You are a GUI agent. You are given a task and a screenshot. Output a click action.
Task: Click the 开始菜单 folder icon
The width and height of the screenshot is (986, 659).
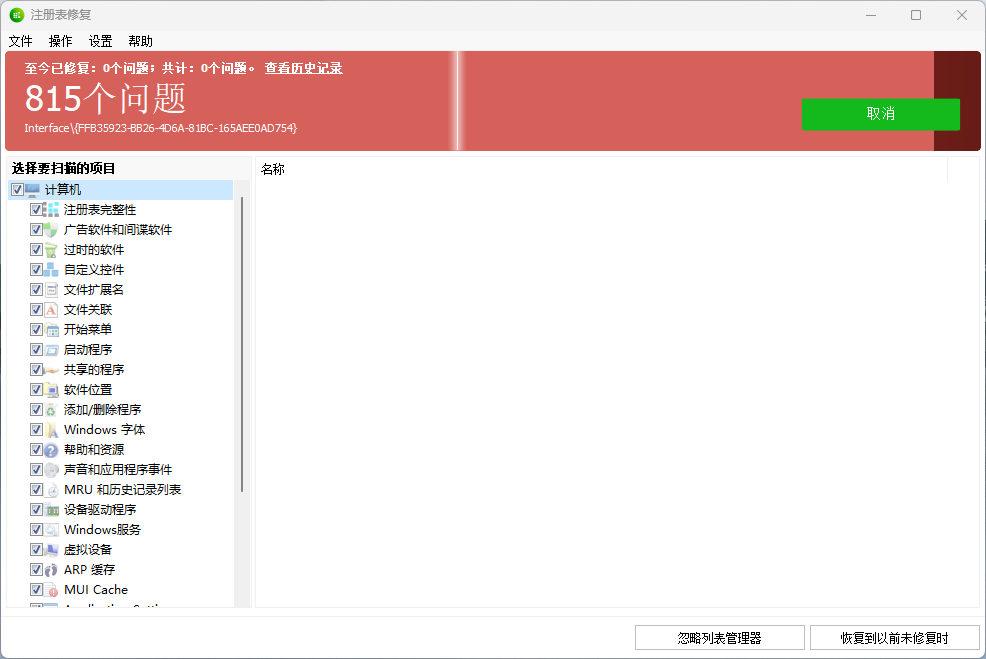tap(52, 330)
